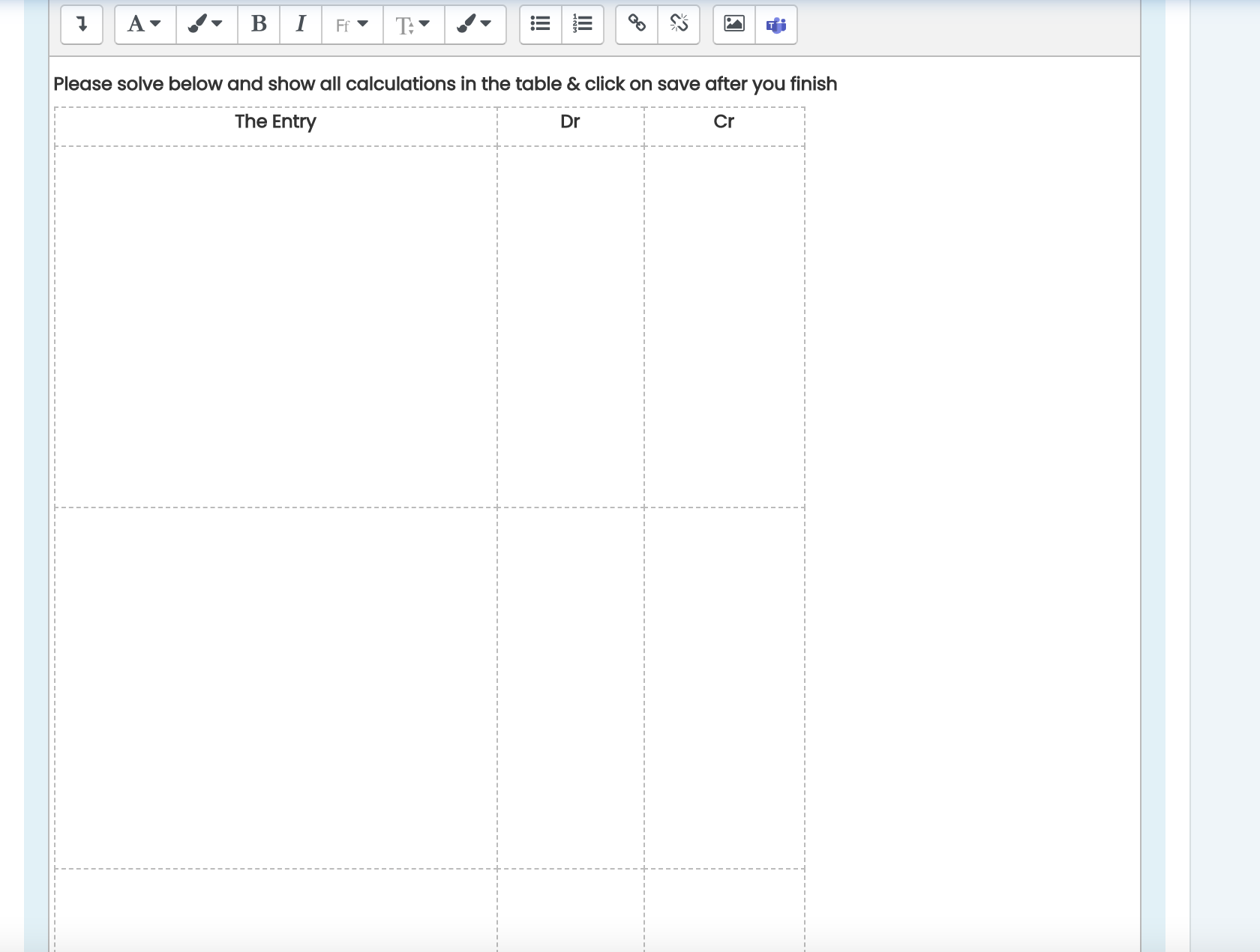Open the brush dropdown beside the font size button
The height and width of the screenshot is (952, 1260).
475,24
